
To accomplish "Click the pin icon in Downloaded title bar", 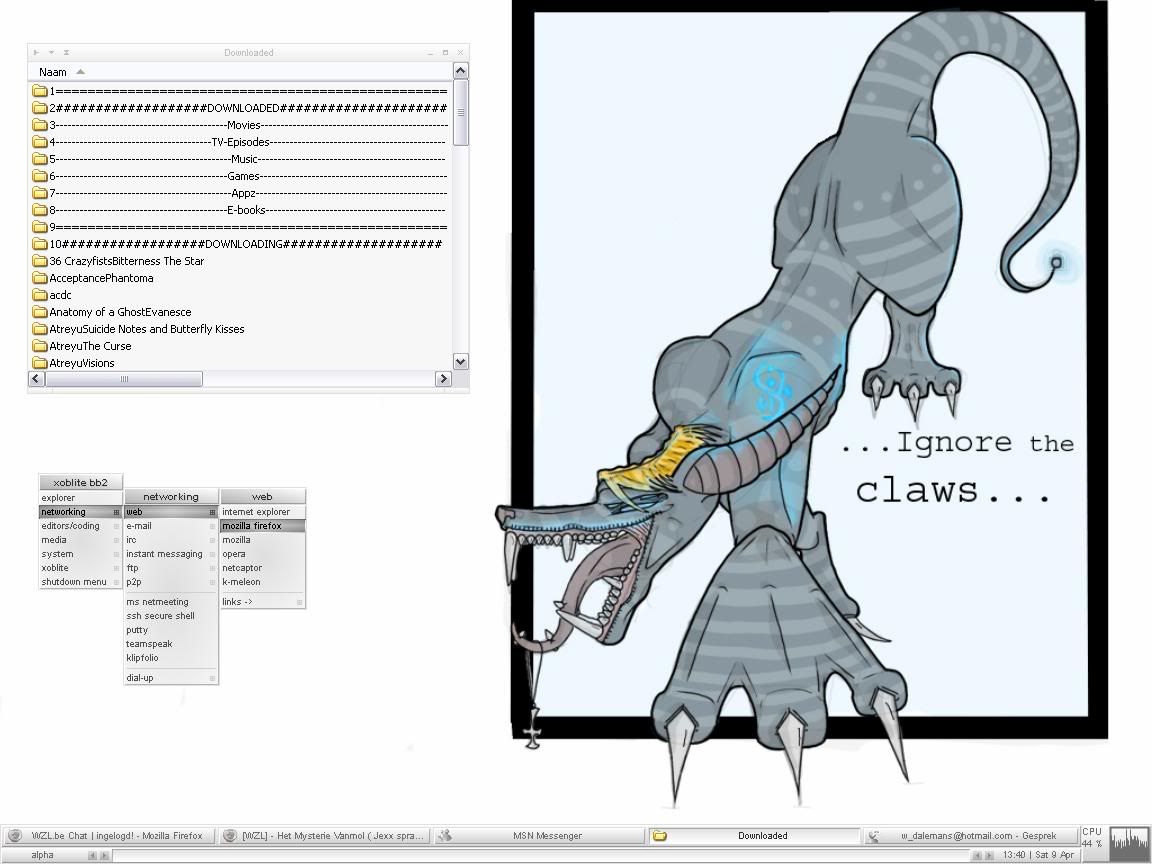I will pos(37,52).
